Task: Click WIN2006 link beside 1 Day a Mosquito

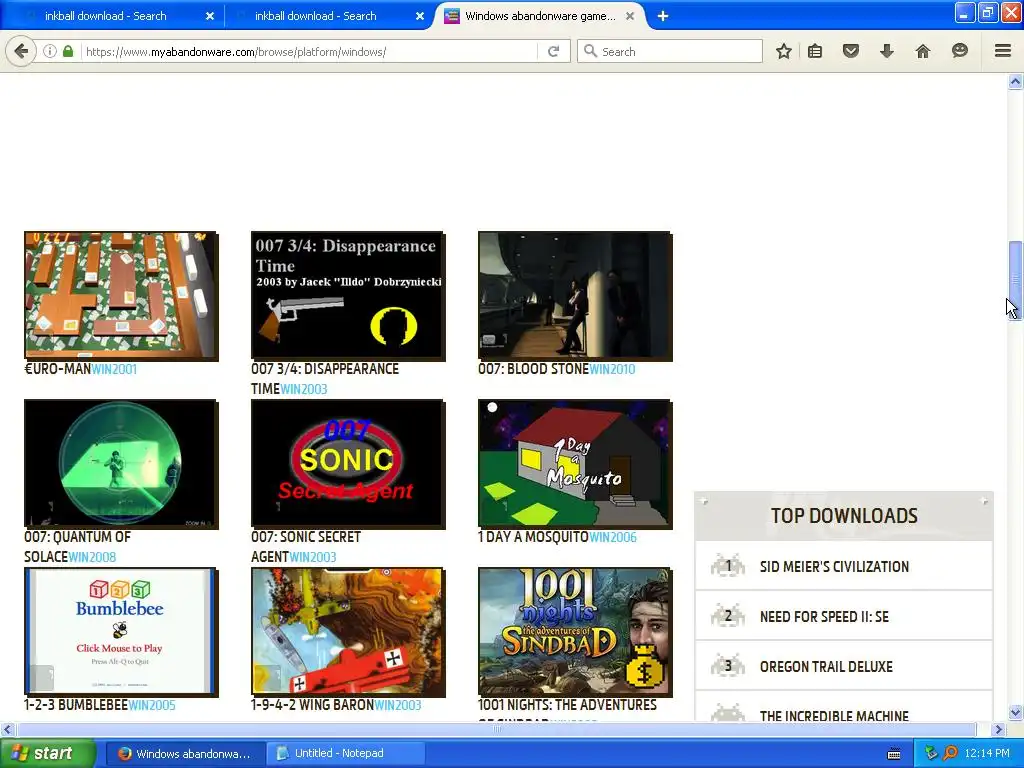Action: [x=613, y=537]
